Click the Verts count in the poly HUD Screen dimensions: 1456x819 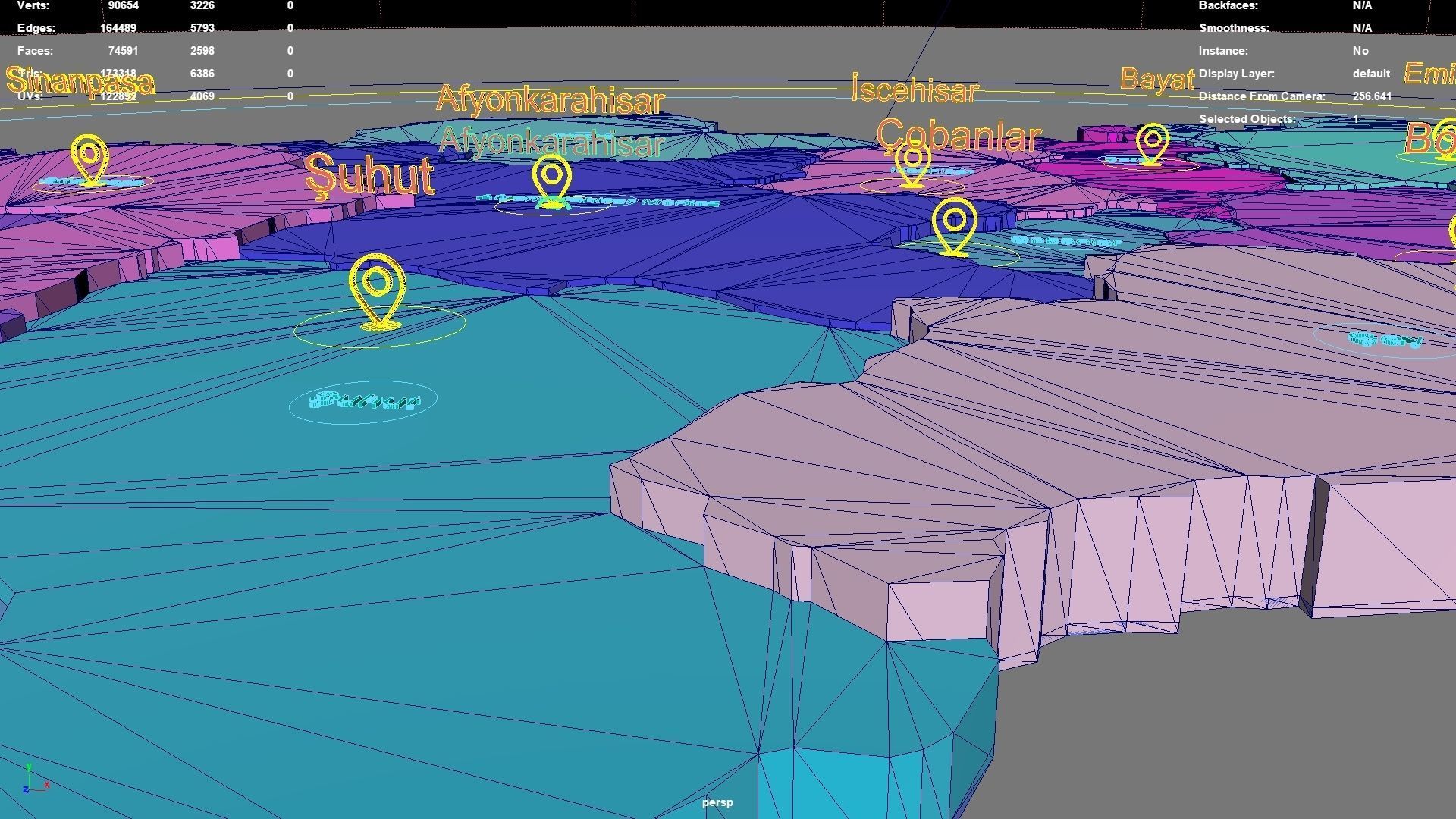pyautogui.click(x=124, y=5)
